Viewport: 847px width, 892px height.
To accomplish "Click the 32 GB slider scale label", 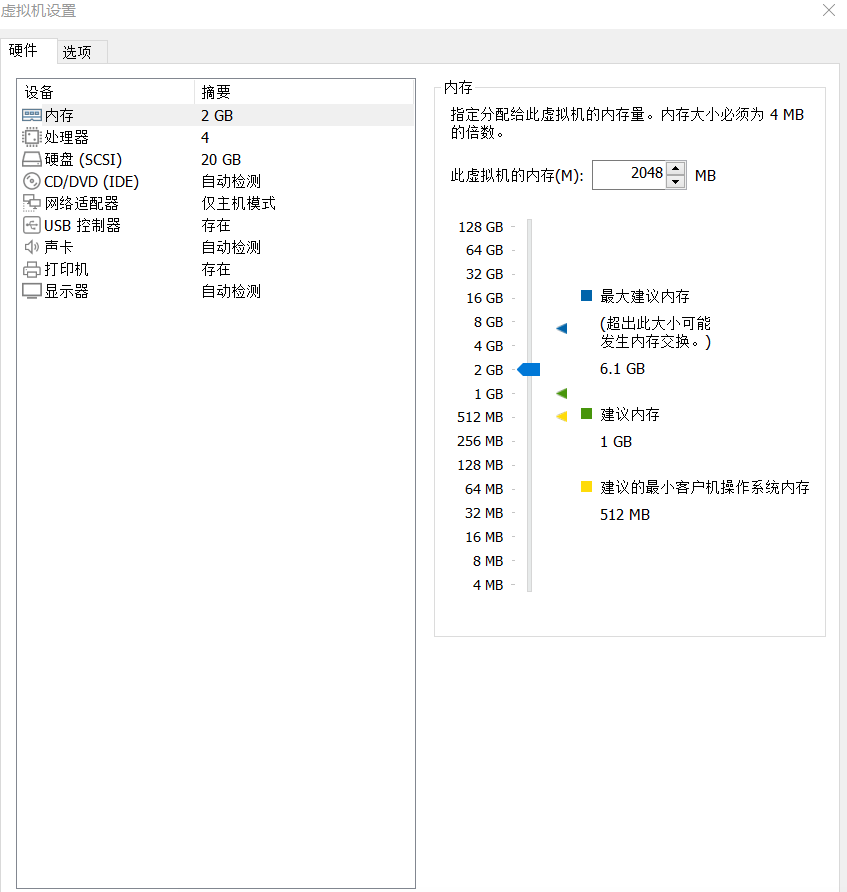I will (x=485, y=274).
